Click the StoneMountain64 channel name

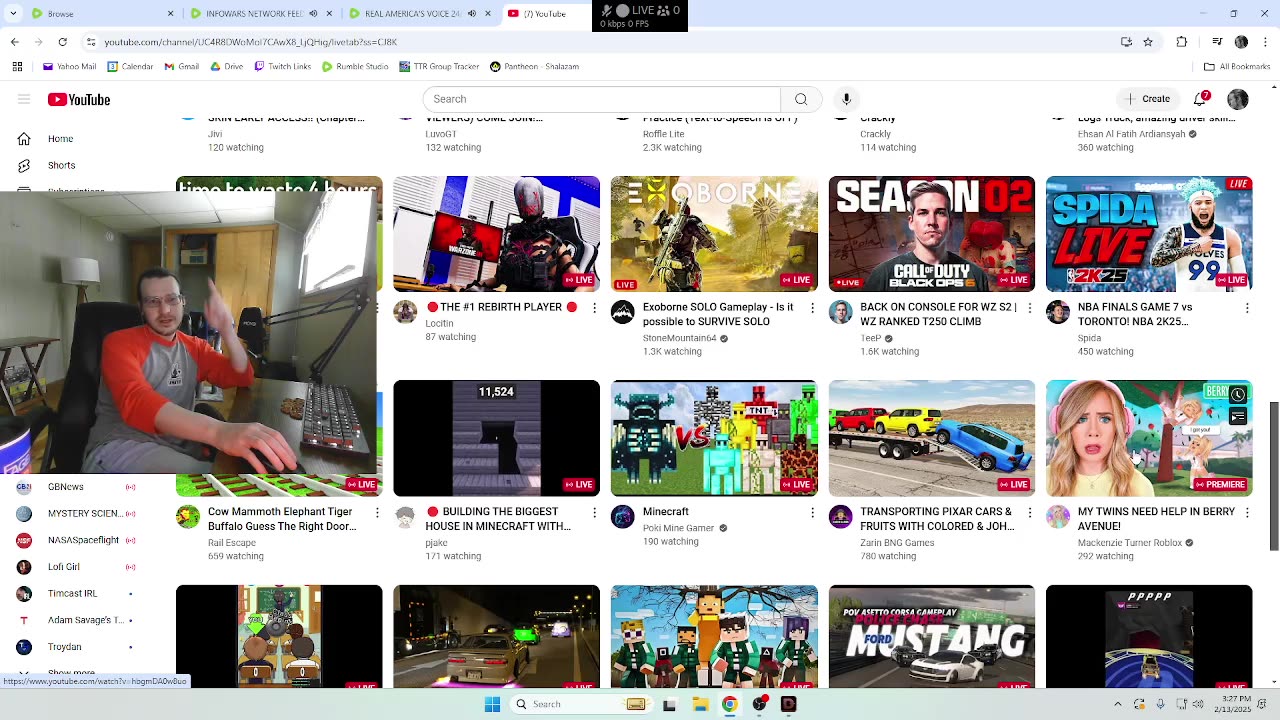tap(680, 338)
